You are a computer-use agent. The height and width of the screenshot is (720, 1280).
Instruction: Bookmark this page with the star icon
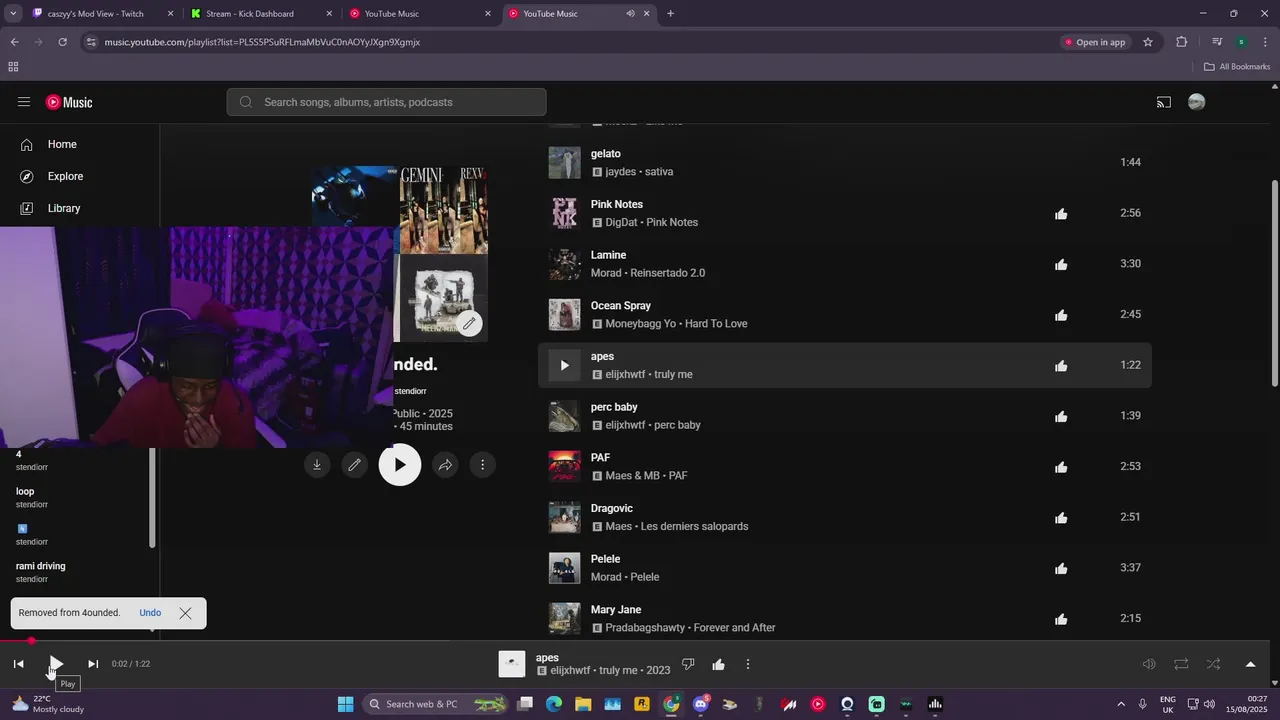pyautogui.click(x=1148, y=42)
